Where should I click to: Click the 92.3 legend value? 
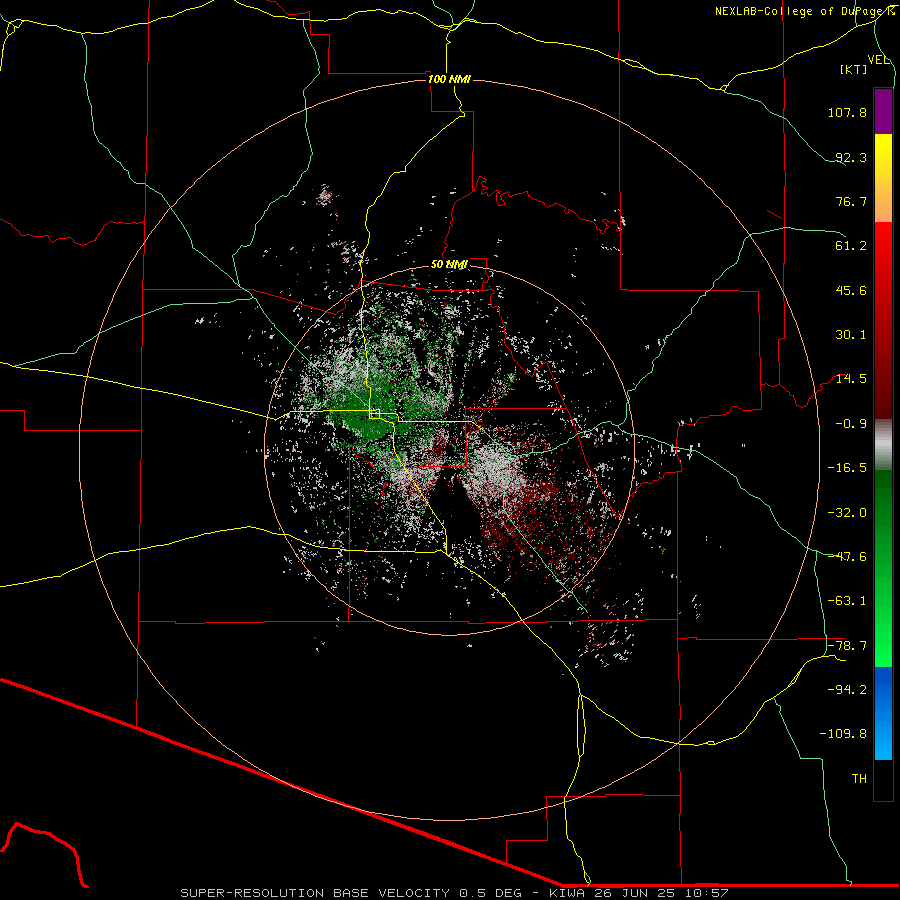(851, 157)
